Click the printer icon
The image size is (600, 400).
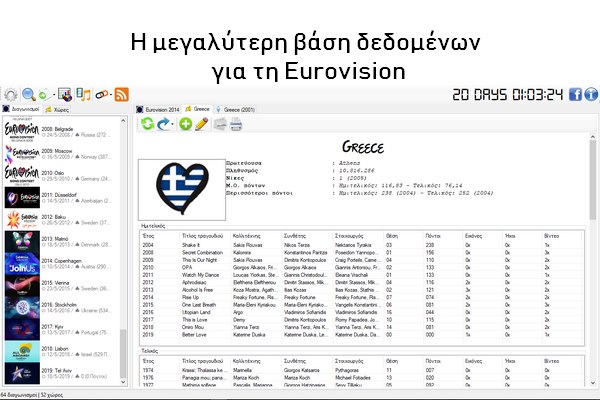pos(236,124)
